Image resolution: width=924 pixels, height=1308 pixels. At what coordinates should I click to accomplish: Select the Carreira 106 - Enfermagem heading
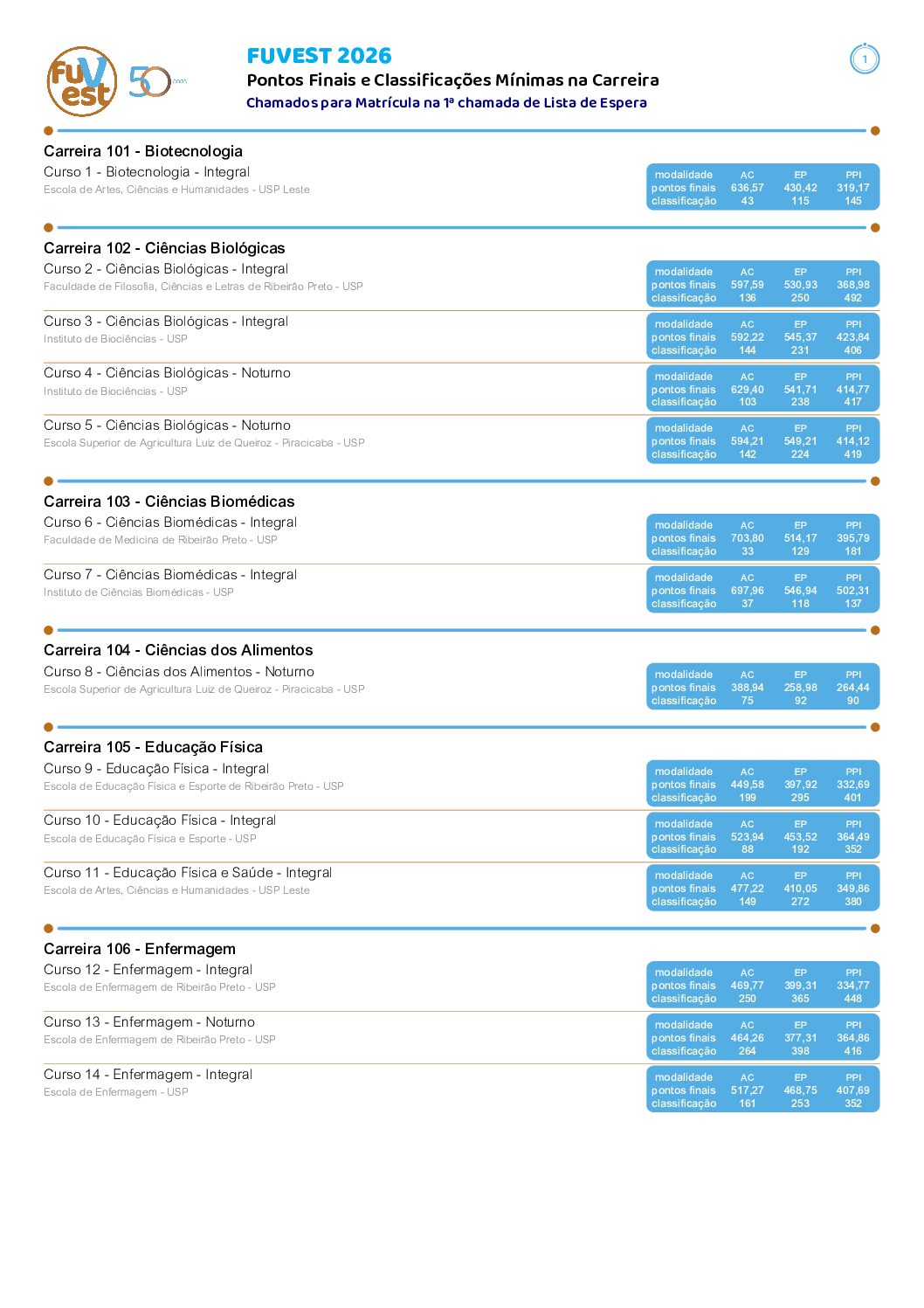tap(140, 949)
